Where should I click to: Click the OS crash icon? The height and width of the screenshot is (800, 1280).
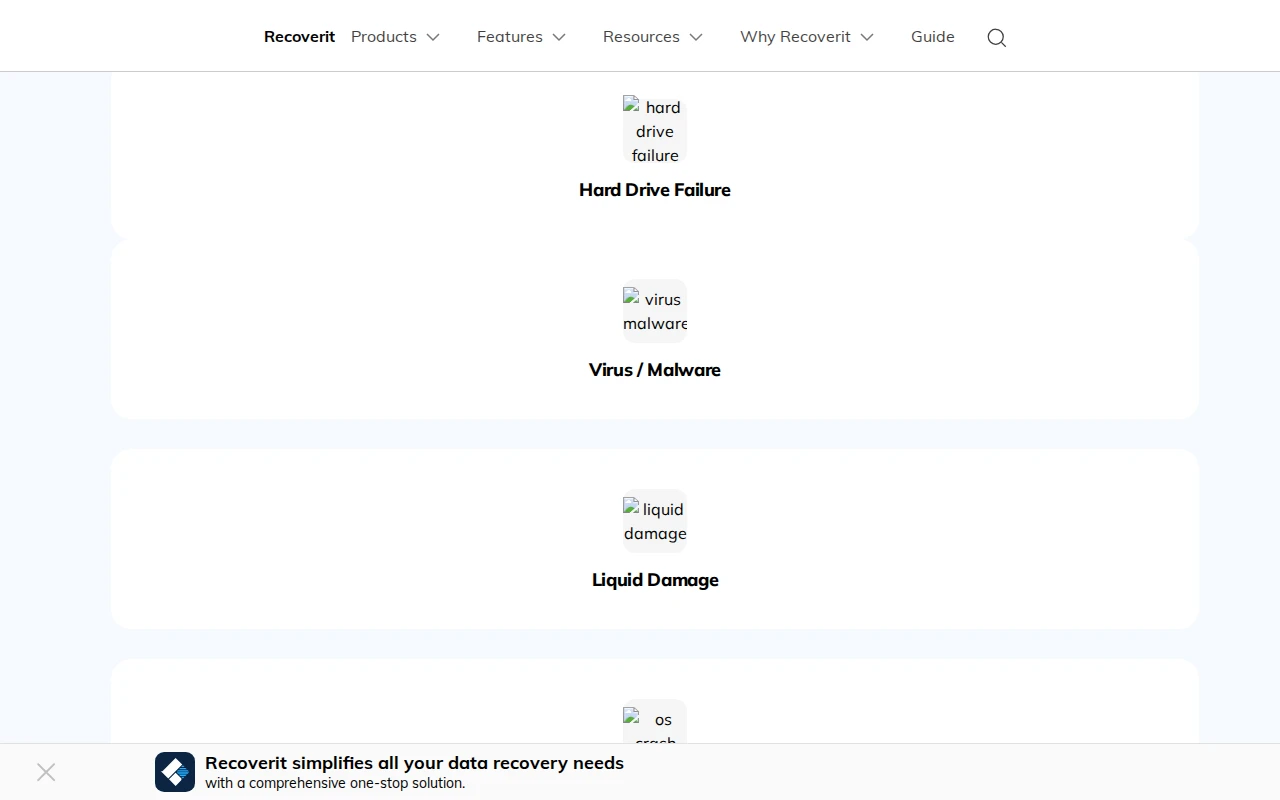pos(655,724)
